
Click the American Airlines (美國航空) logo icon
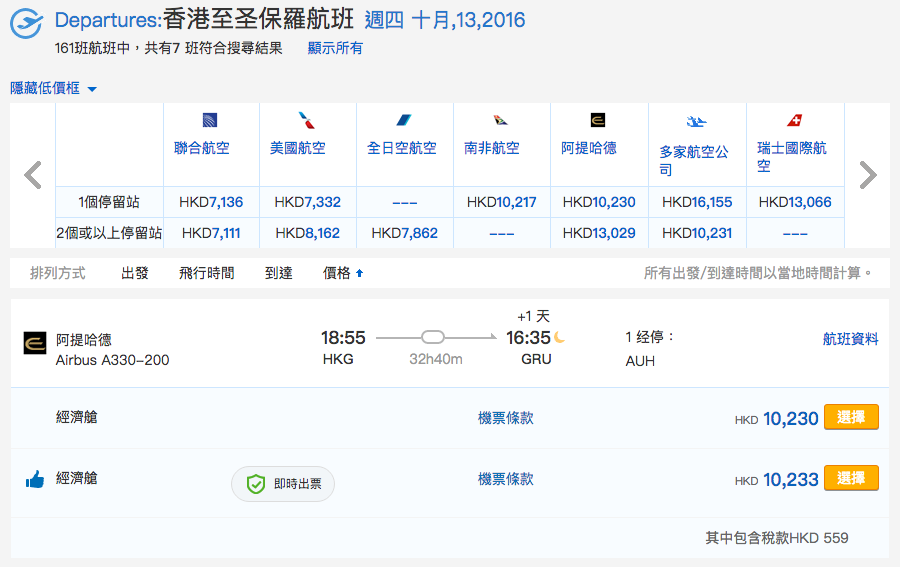pos(307,120)
